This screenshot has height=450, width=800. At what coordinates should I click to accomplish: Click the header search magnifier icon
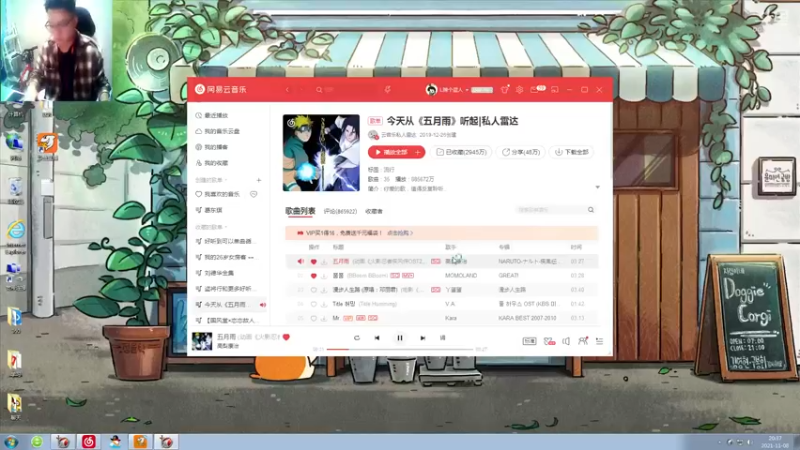(x=319, y=90)
